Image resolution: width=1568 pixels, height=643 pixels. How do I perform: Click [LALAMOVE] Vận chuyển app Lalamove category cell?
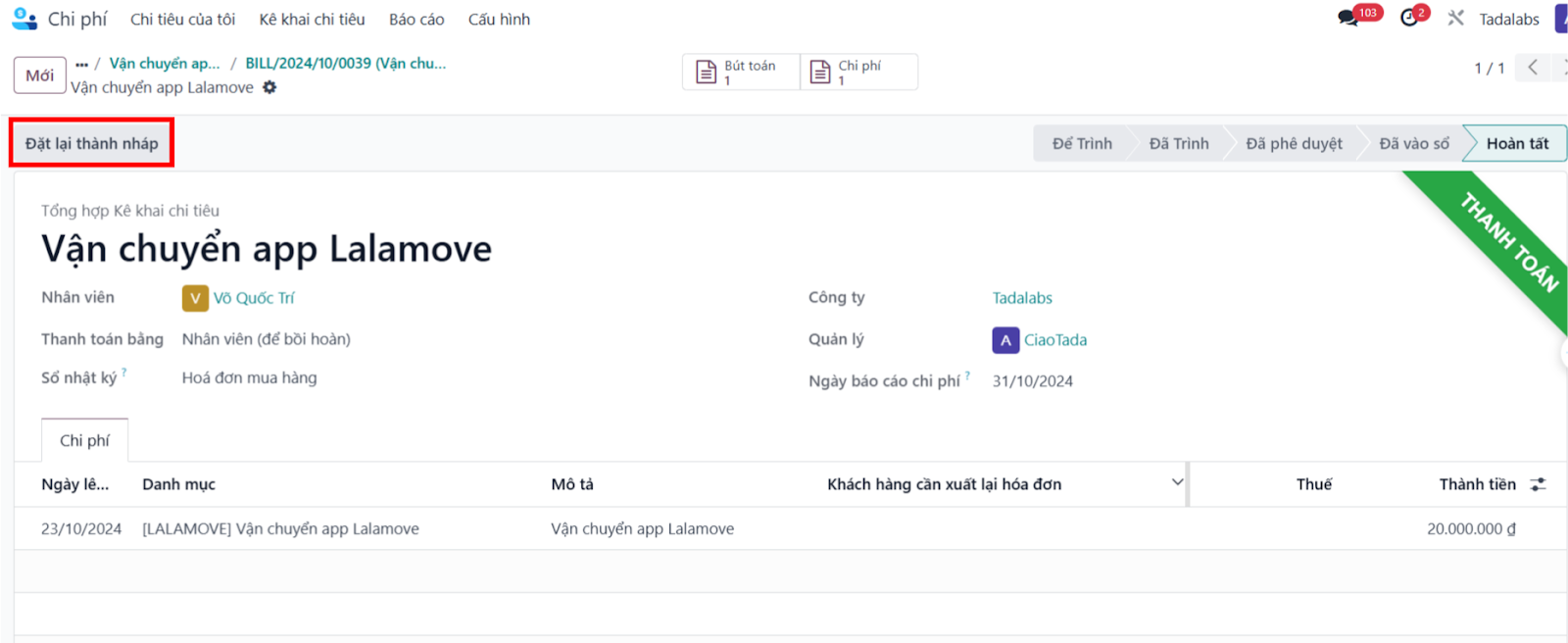(280, 528)
